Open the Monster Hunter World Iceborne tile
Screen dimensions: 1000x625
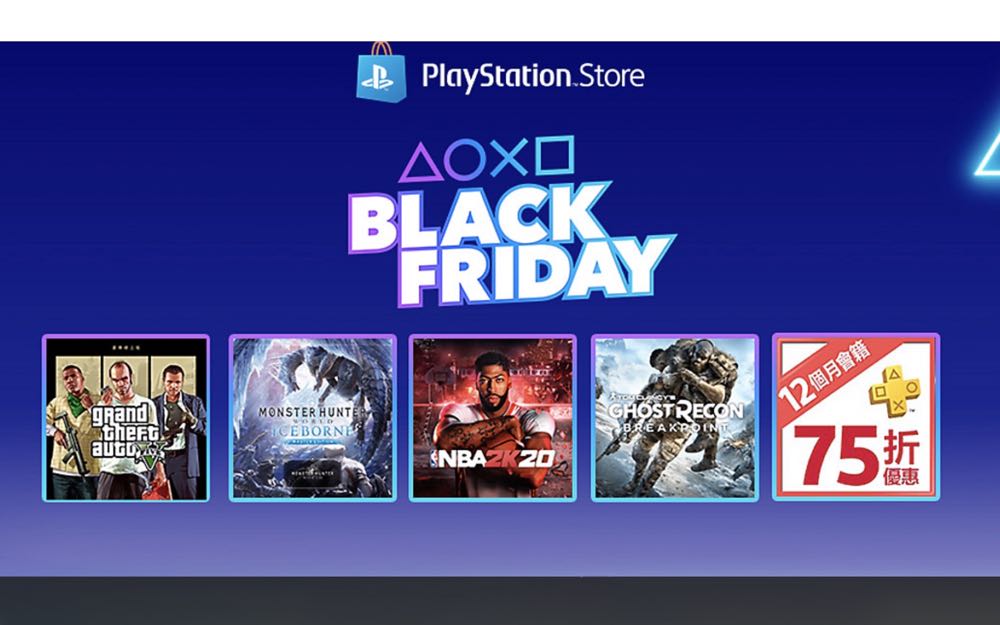coord(312,418)
